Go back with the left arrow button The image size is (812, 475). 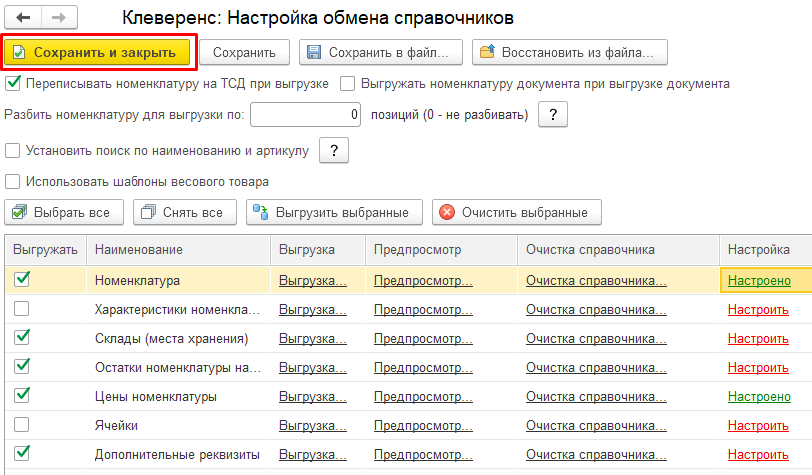[x=23, y=18]
